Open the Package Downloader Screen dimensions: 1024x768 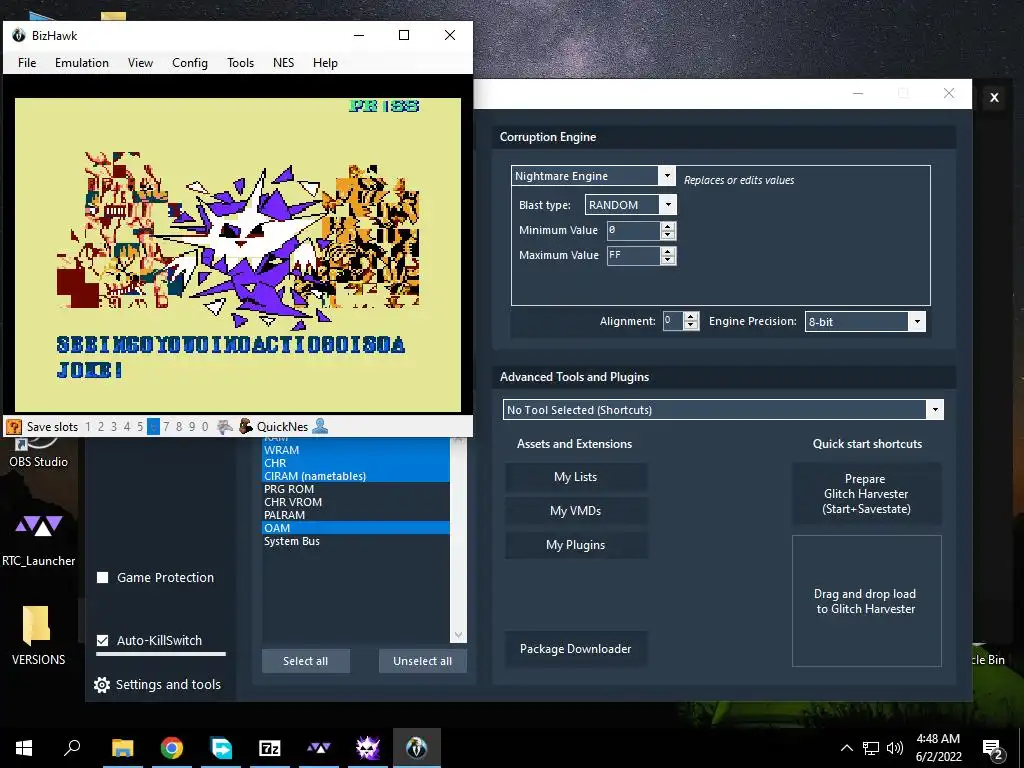[576, 648]
